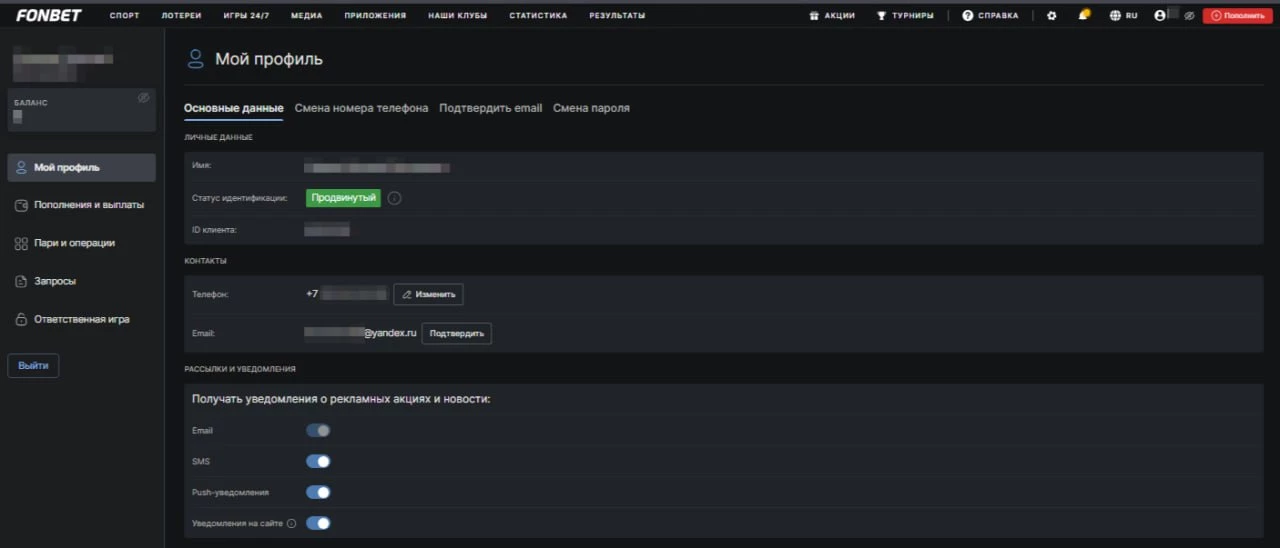
Task: Turn off Push-уведомления switch
Action: tap(318, 492)
